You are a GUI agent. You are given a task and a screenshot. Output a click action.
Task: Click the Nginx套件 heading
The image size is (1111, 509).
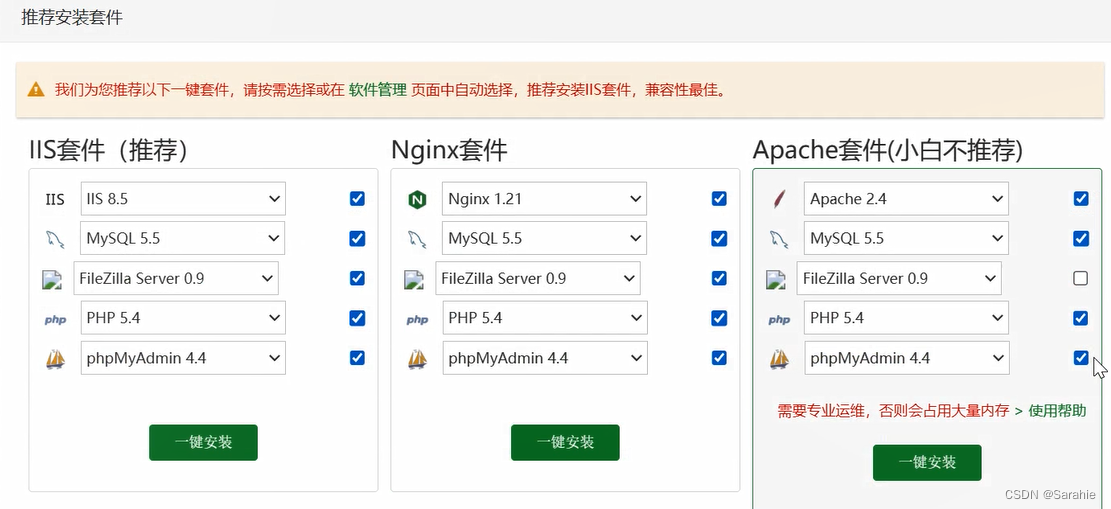[x=449, y=150]
